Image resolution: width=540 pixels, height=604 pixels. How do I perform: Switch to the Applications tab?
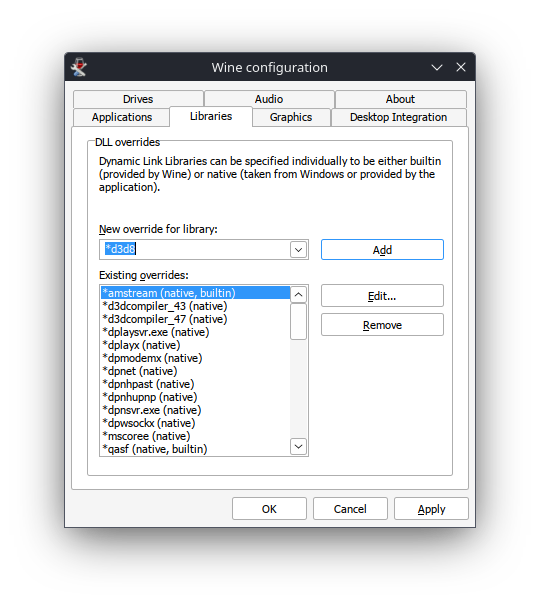122,117
